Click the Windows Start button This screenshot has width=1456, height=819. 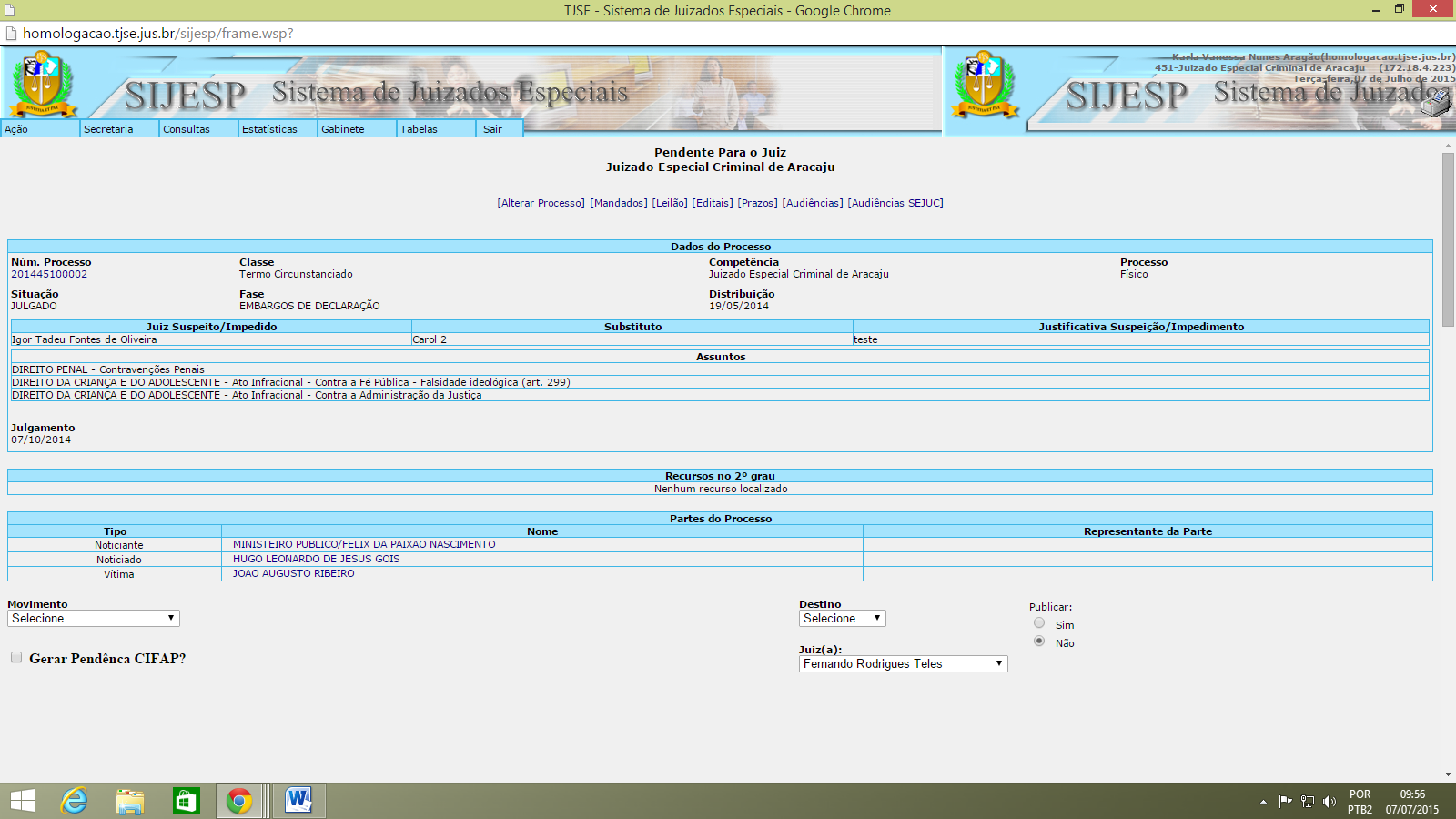tap(22, 801)
